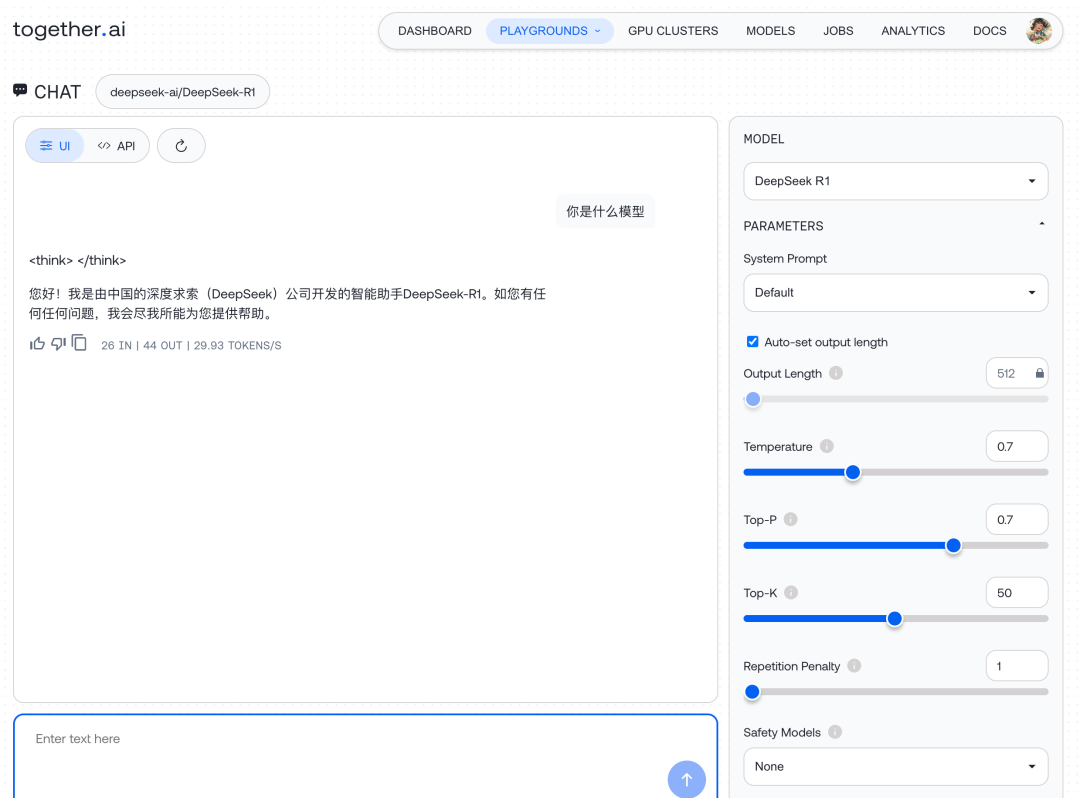Open MODELS in the nav bar
1080x798 pixels.
click(770, 31)
